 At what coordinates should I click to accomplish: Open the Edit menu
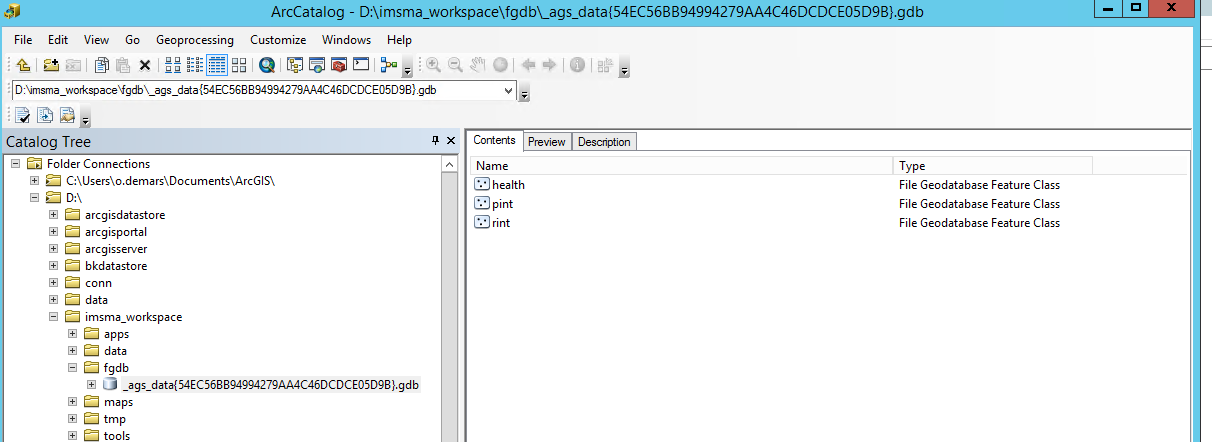click(58, 40)
